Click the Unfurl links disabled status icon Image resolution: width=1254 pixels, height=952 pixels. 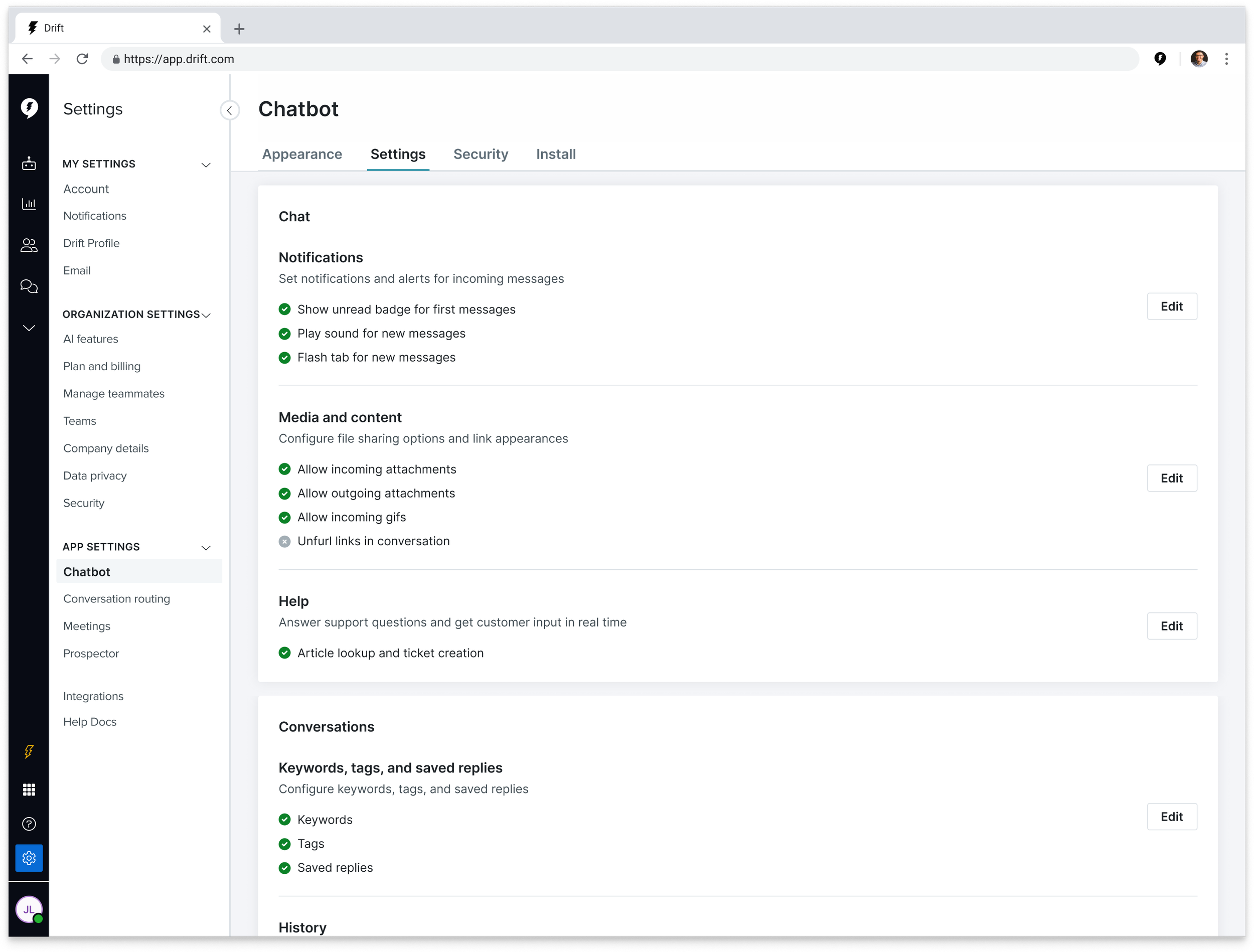(x=284, y=542)
